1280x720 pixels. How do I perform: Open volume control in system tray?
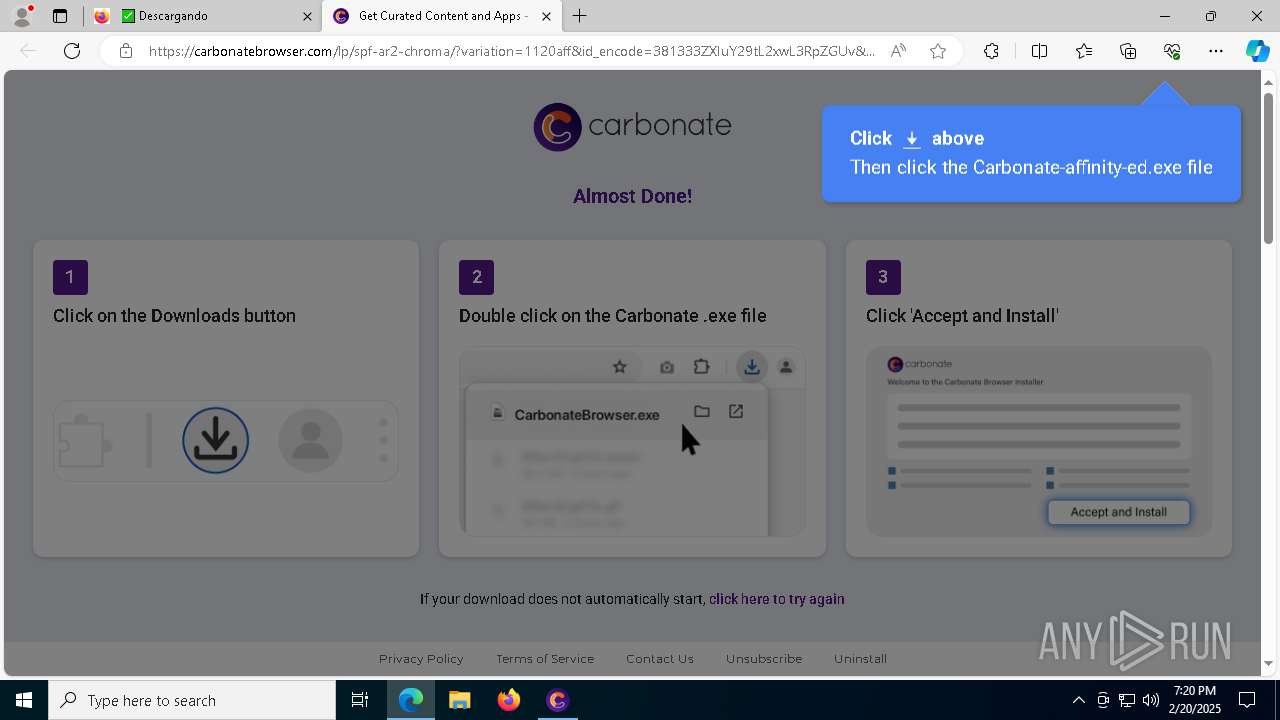(1151, 700)
